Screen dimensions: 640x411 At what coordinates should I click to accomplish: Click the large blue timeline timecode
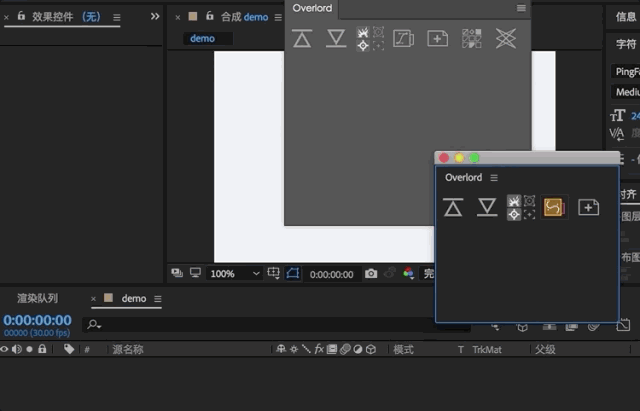pyautogui.click(x=38, y=320)
